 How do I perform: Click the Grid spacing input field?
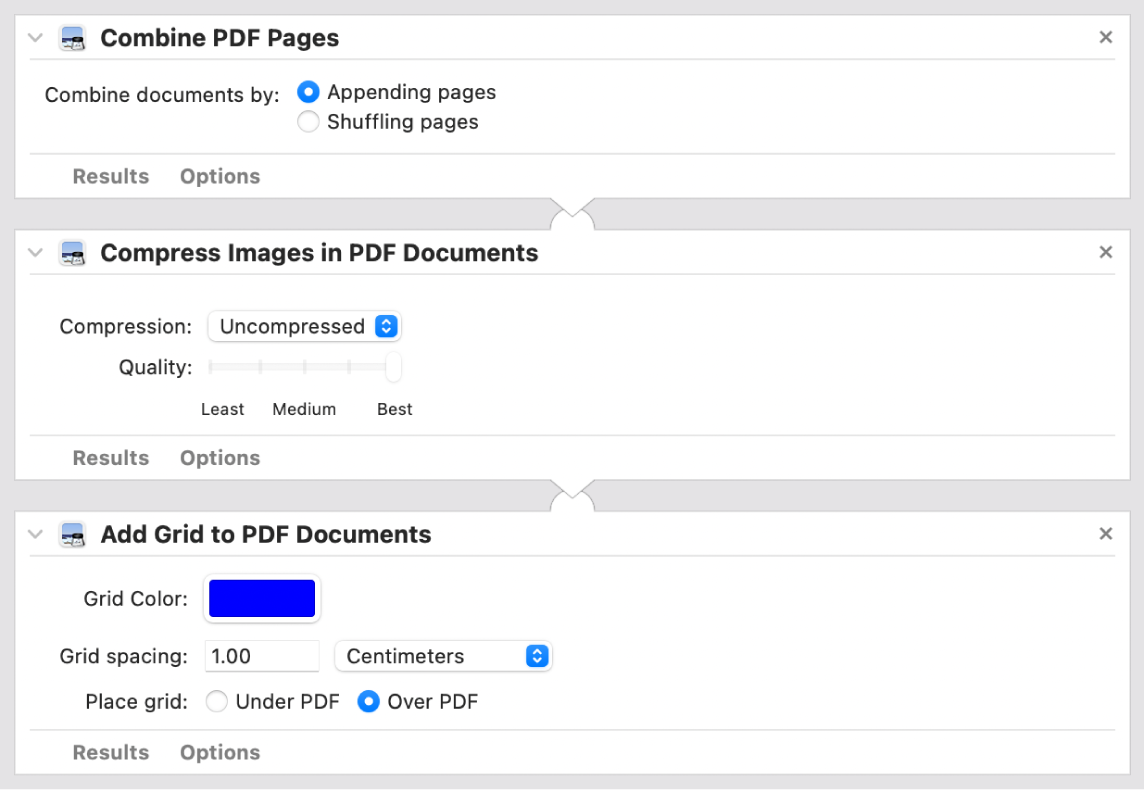click(261, 656)
